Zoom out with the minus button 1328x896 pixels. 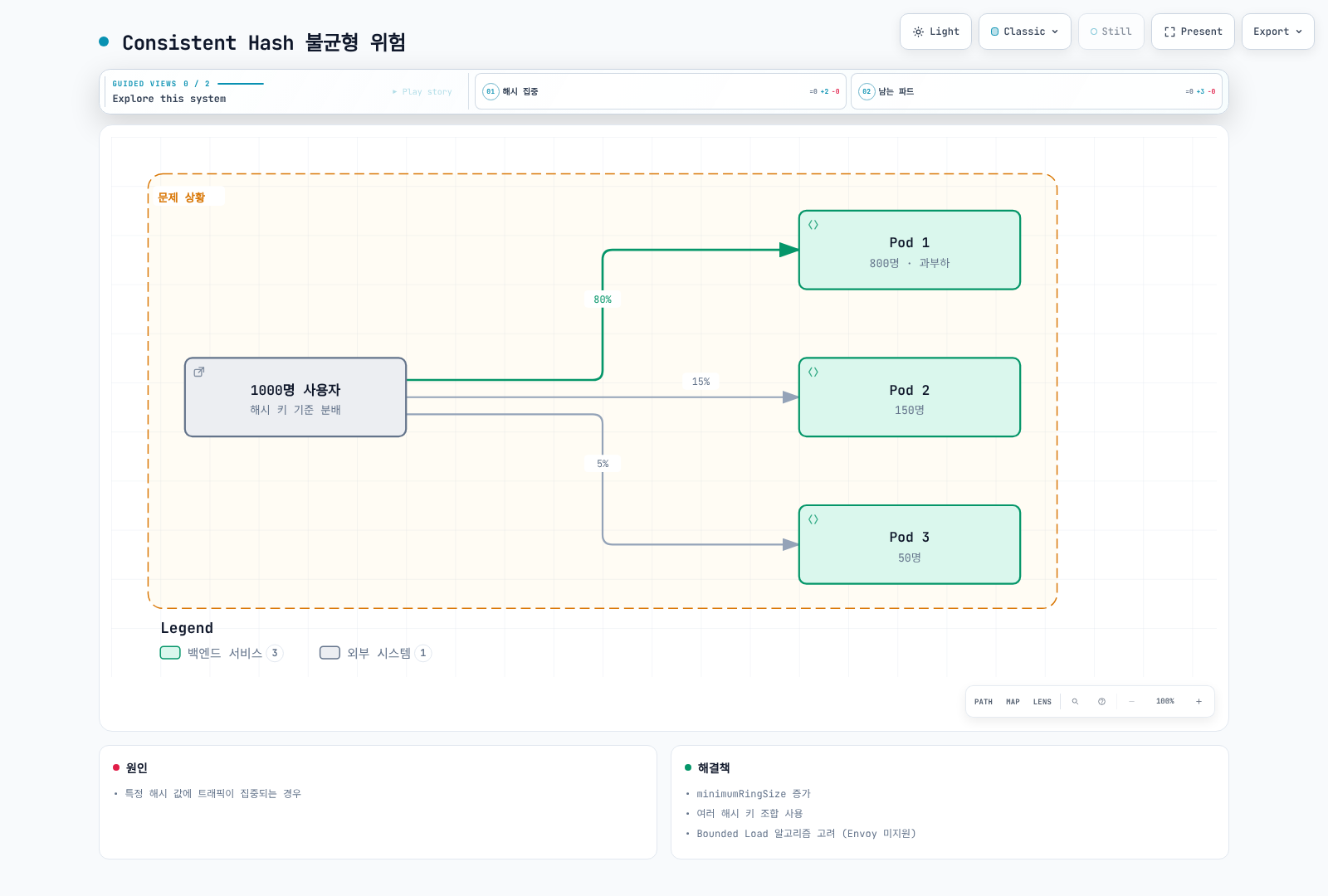1131,702
